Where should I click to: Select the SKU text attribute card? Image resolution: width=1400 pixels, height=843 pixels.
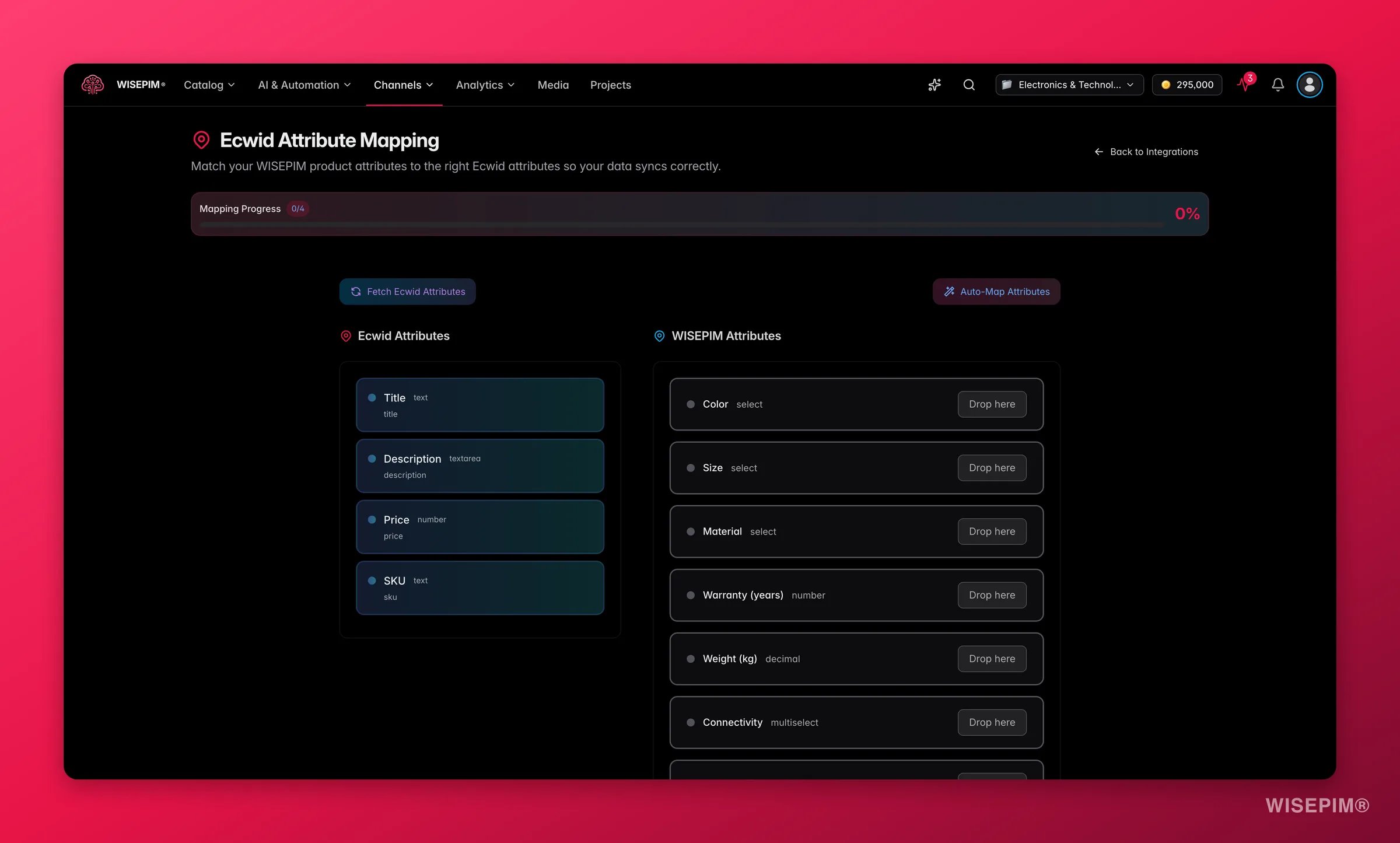coord(480,587)
